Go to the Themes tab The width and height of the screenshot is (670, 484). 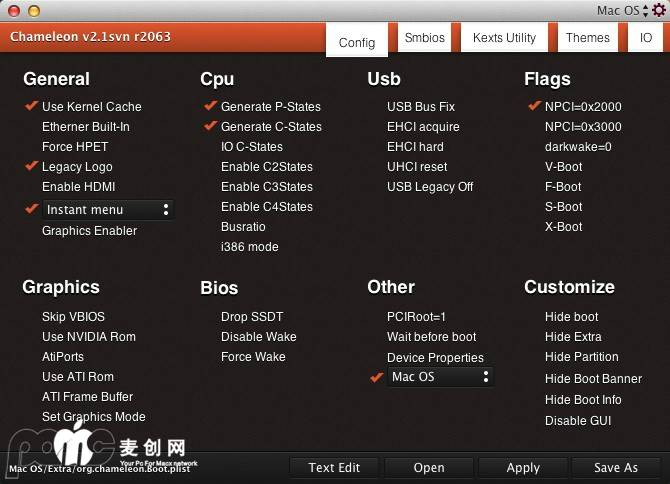[x=587, y=38]
